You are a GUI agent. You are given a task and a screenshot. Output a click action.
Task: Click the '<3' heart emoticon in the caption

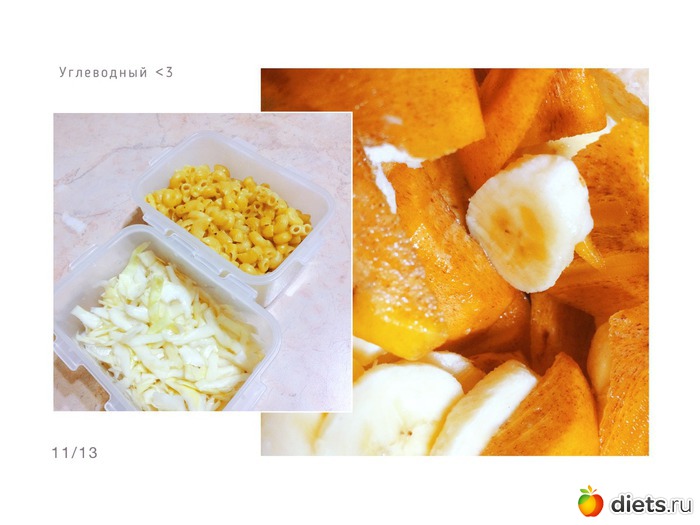164,72
